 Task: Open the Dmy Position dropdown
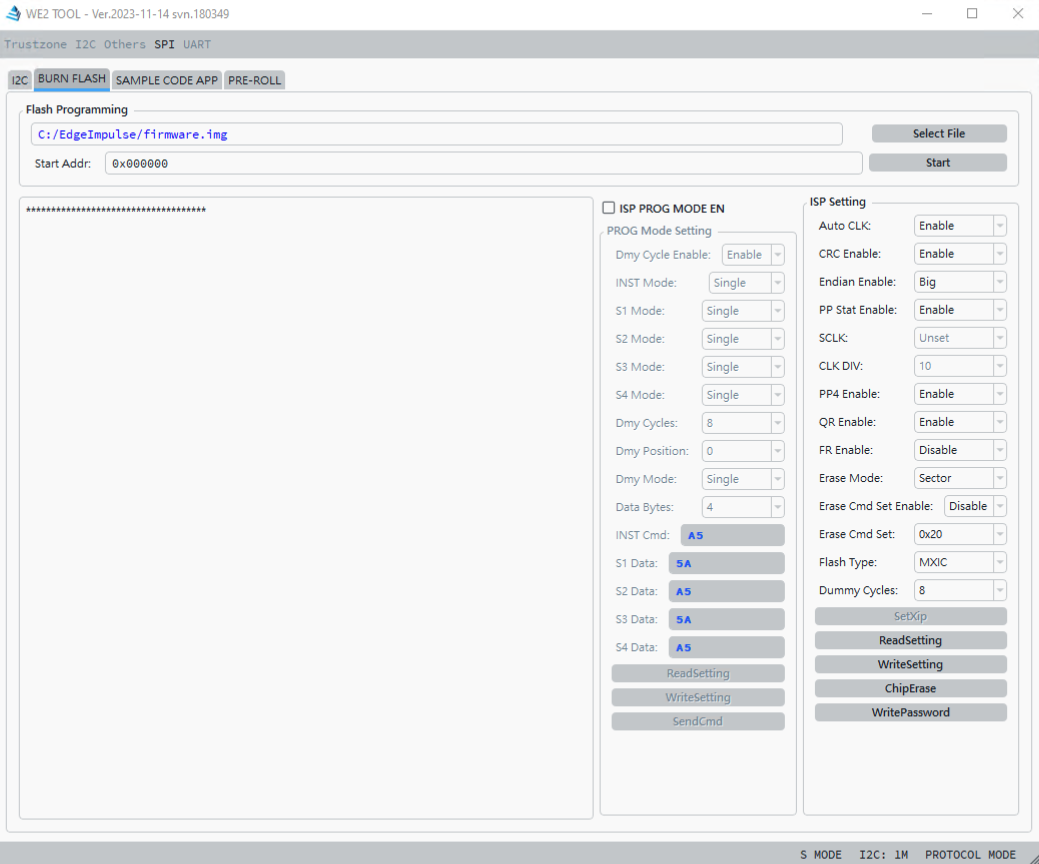point(743,451)
